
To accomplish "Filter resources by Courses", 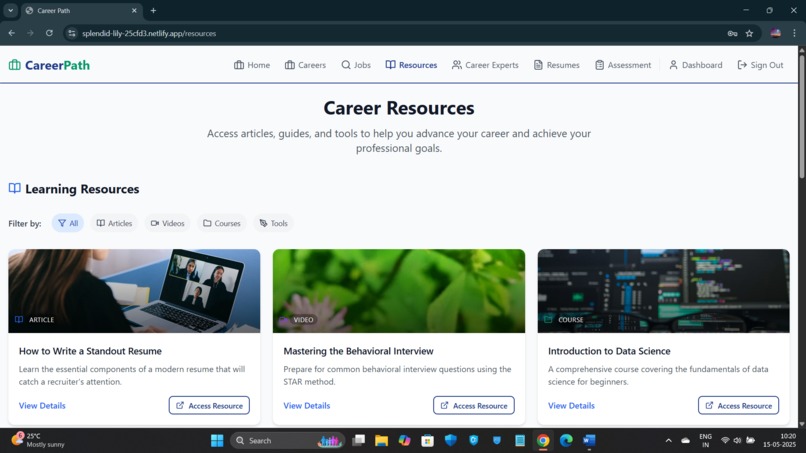I will coord(222,223).
